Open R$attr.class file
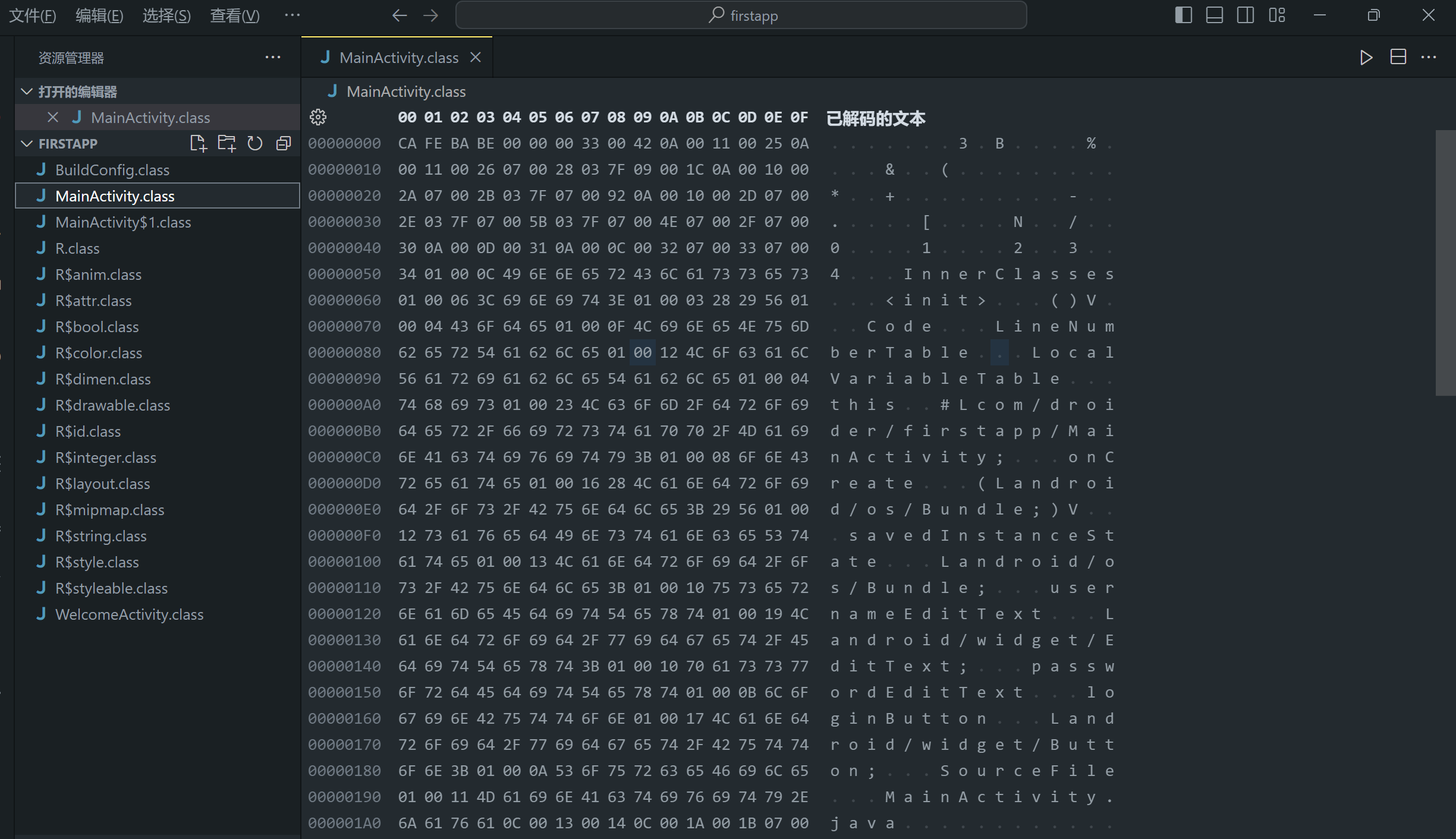 [158, 301]
